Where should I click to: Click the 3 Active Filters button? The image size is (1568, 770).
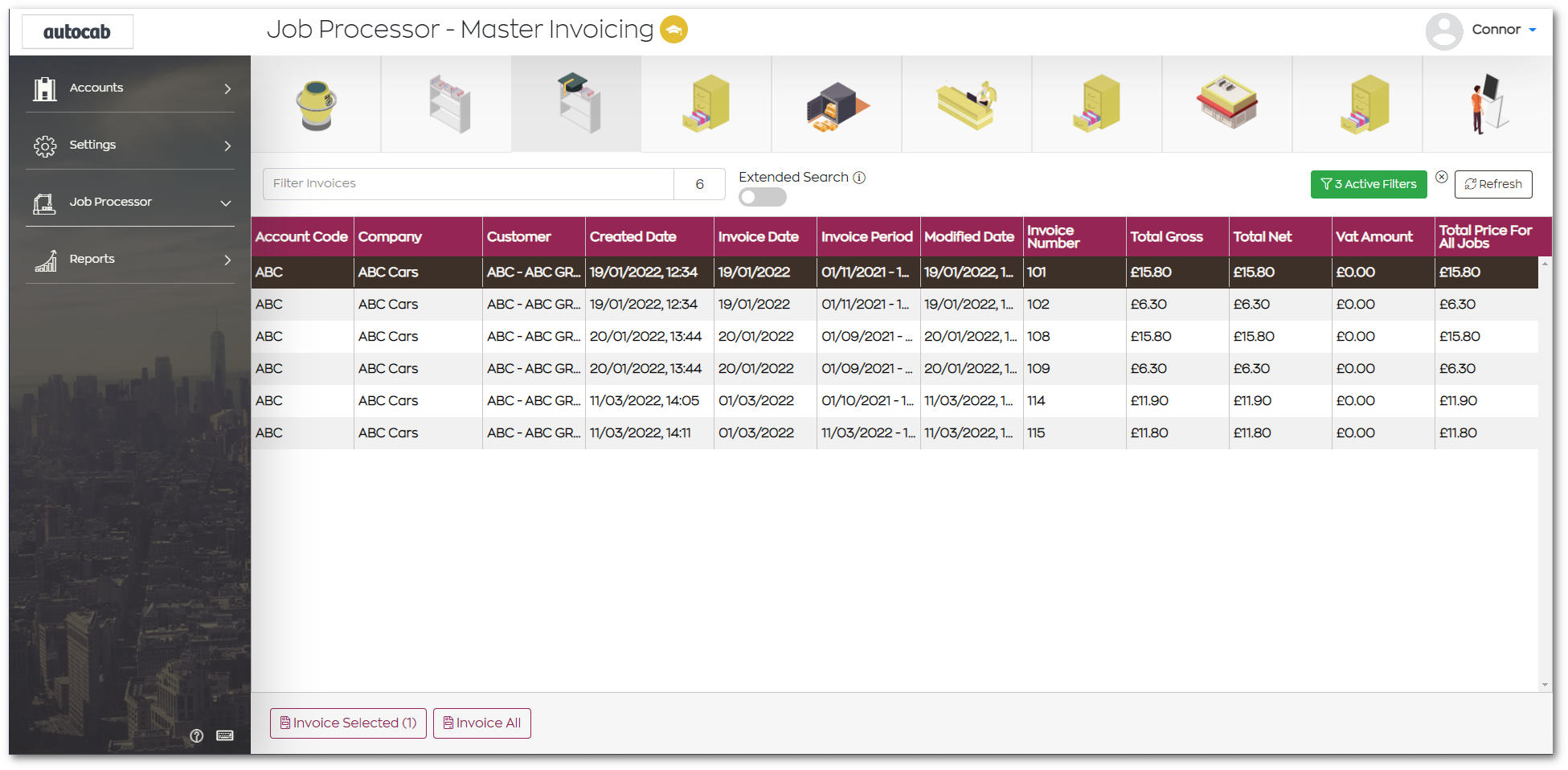tap(1369, 184)
